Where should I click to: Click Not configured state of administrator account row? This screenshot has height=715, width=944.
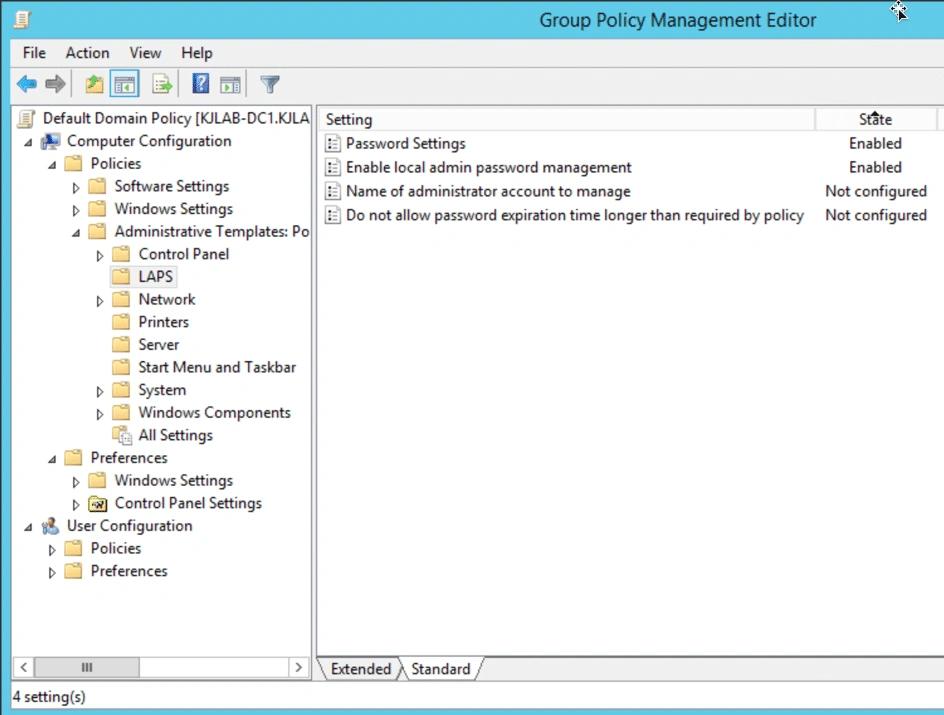(875, 191)
